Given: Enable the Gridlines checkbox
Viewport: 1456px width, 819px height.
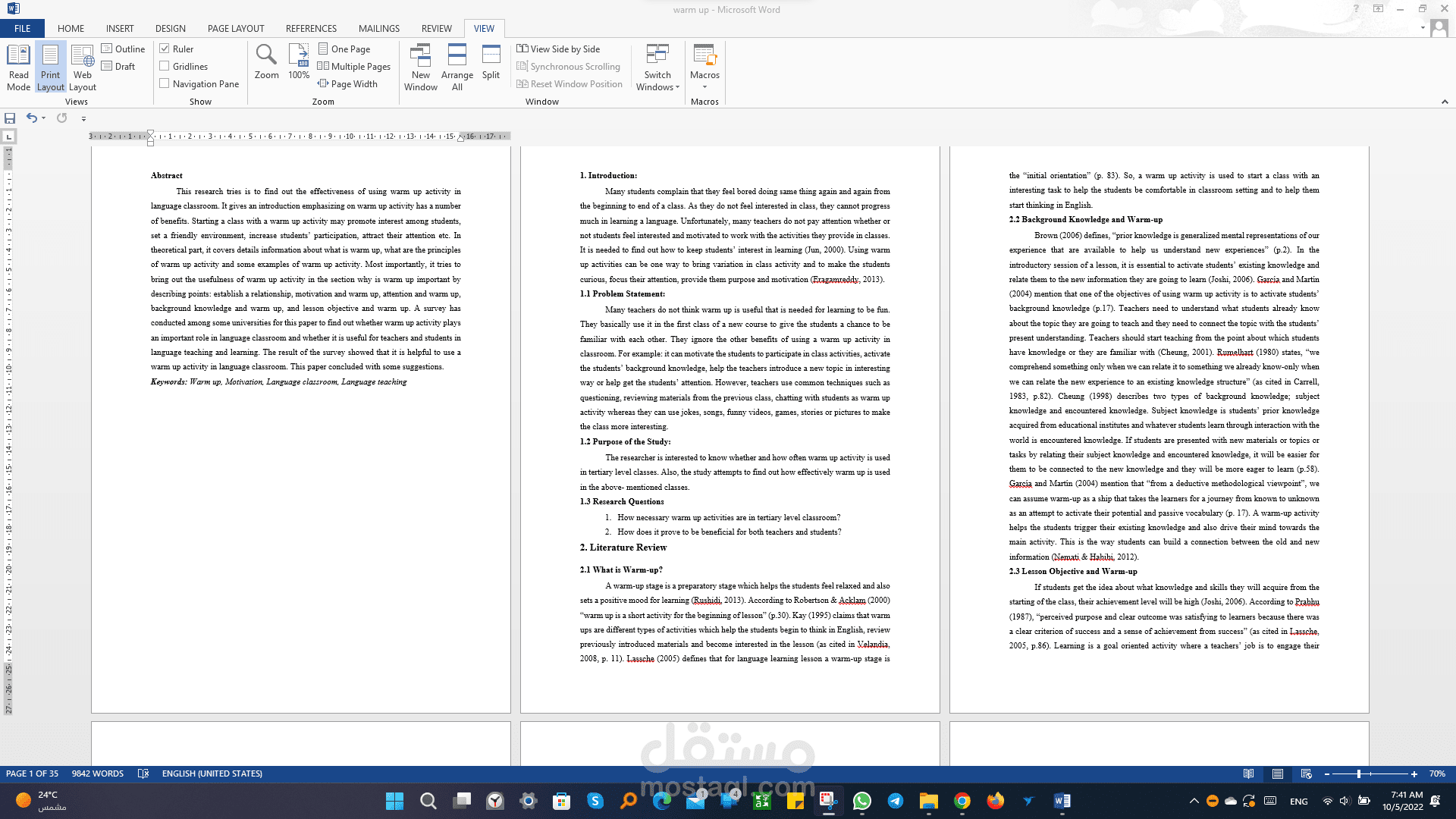Looking at the screenshot, I should [x=165, y=66].
